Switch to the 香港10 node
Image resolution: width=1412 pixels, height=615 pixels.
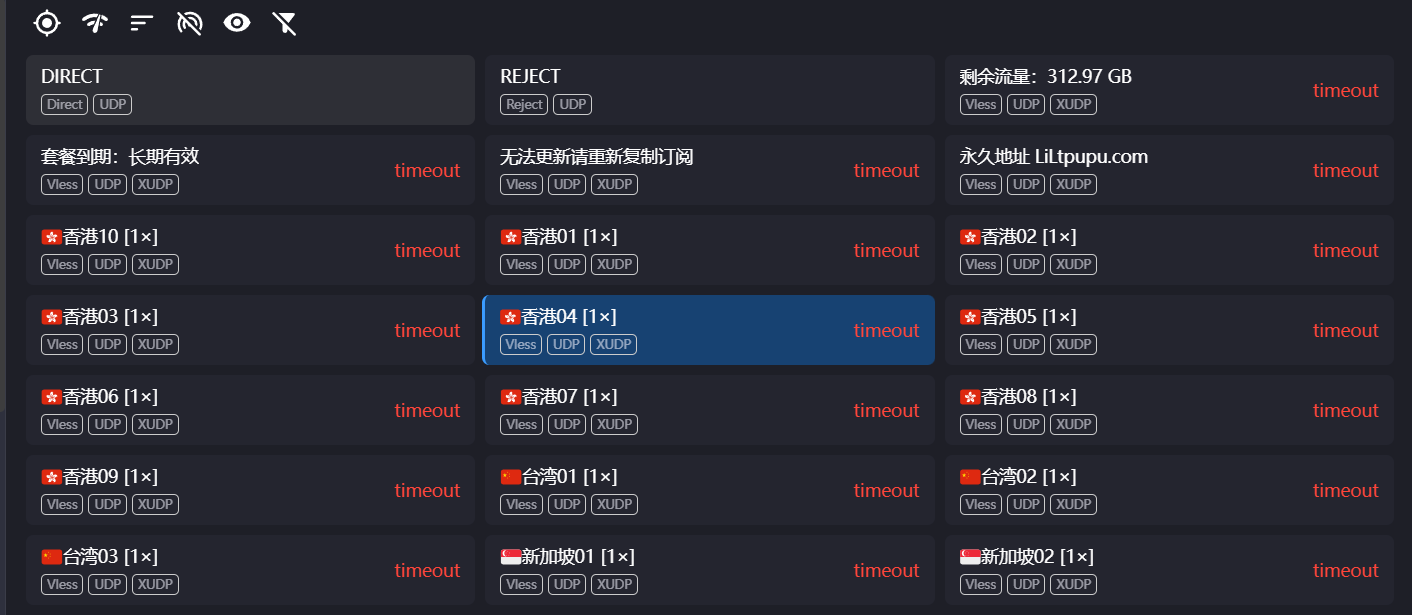220,249
